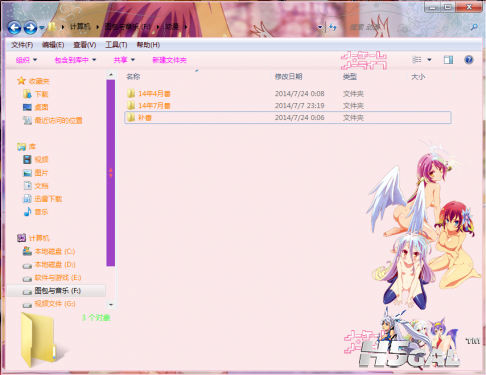Image resolution: width=486 pixels, height=375 pixels.
Task: Select the 补番 folder
Action: [288, 118]
